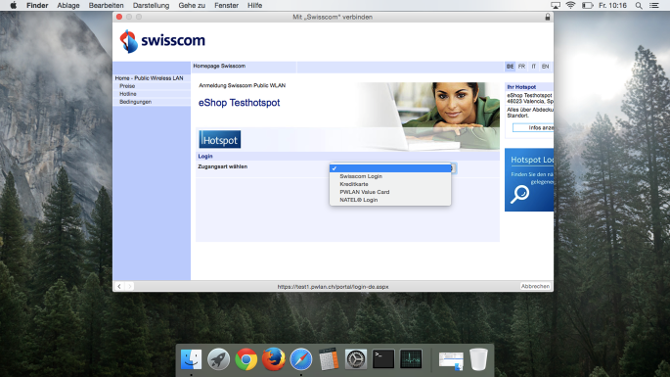The width and height of the screenshot is (670, 377).
Task: Open the Darstellung menu
Action: [x=151, y=6]
